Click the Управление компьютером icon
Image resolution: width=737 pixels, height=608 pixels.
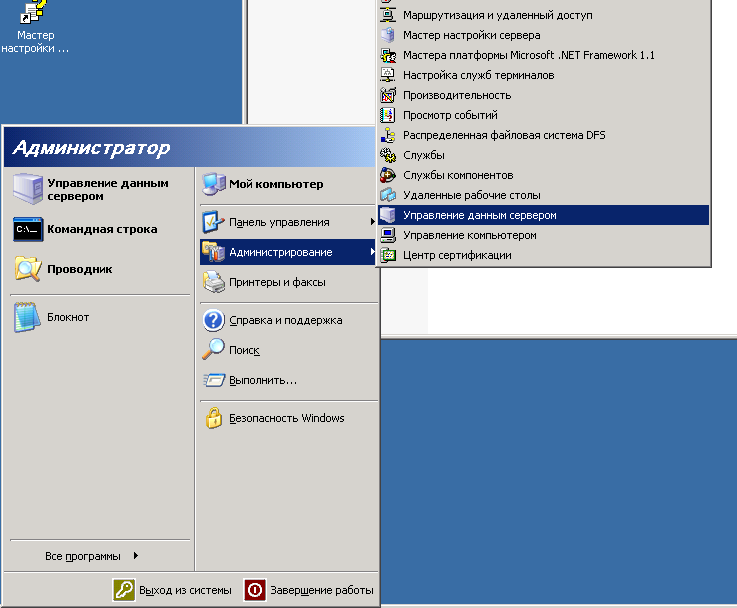pyautogui.click(x=388, y=235)
